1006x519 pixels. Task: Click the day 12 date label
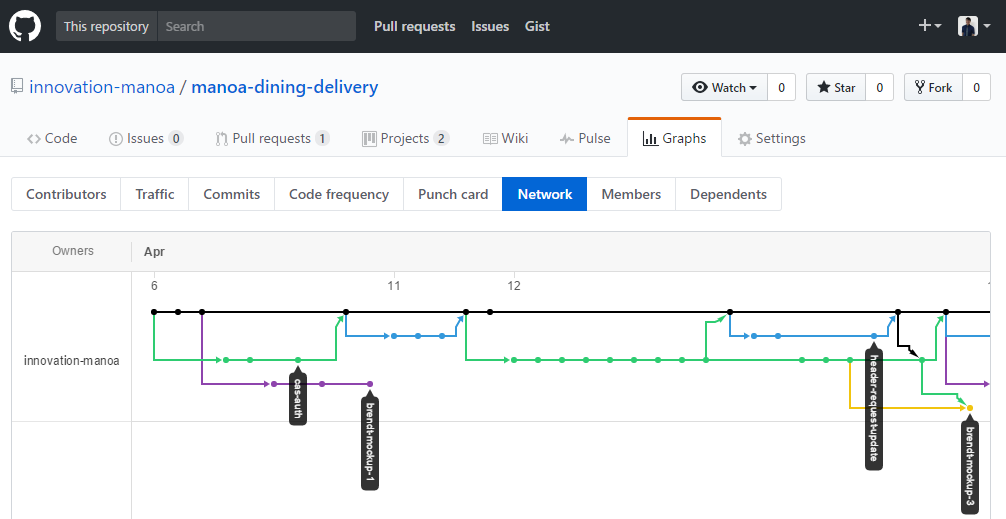514,285
